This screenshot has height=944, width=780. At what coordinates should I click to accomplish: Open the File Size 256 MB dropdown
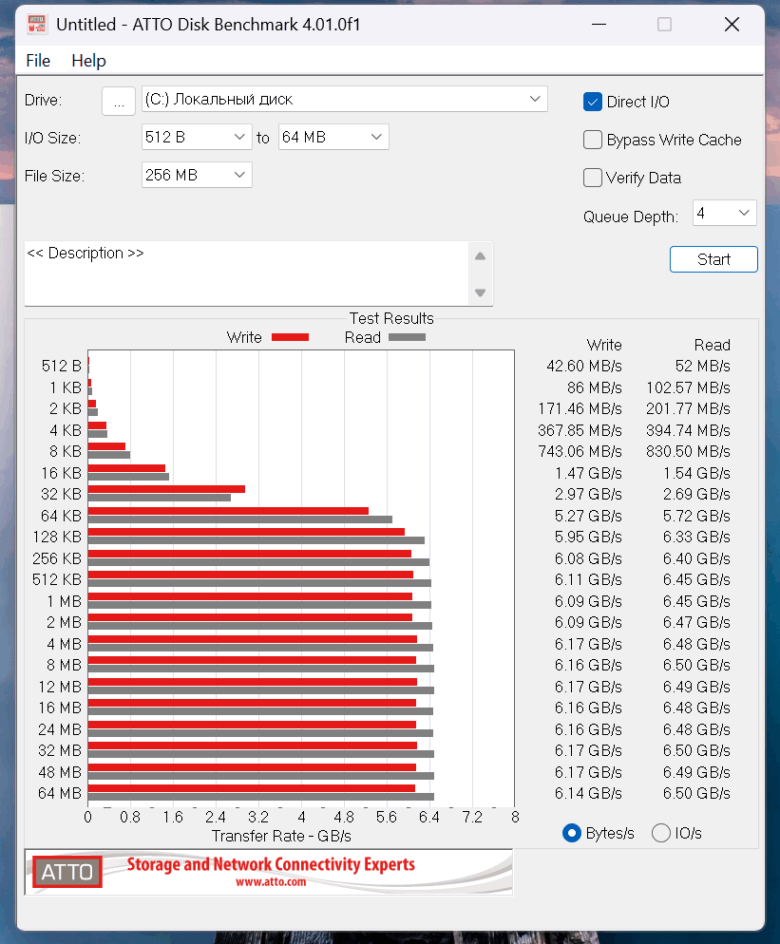tap(196, 175)
